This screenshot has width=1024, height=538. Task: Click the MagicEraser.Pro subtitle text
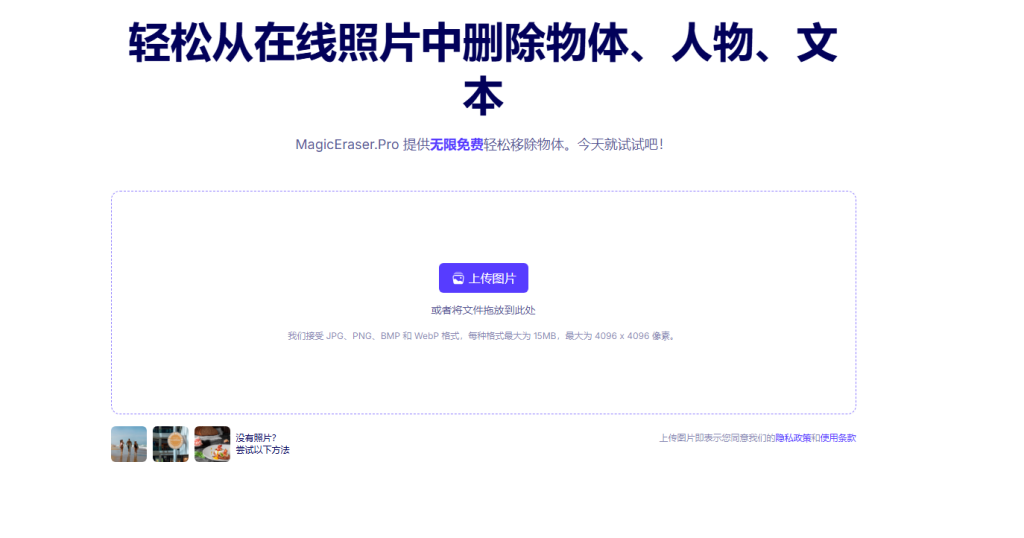tap(479, 144)
